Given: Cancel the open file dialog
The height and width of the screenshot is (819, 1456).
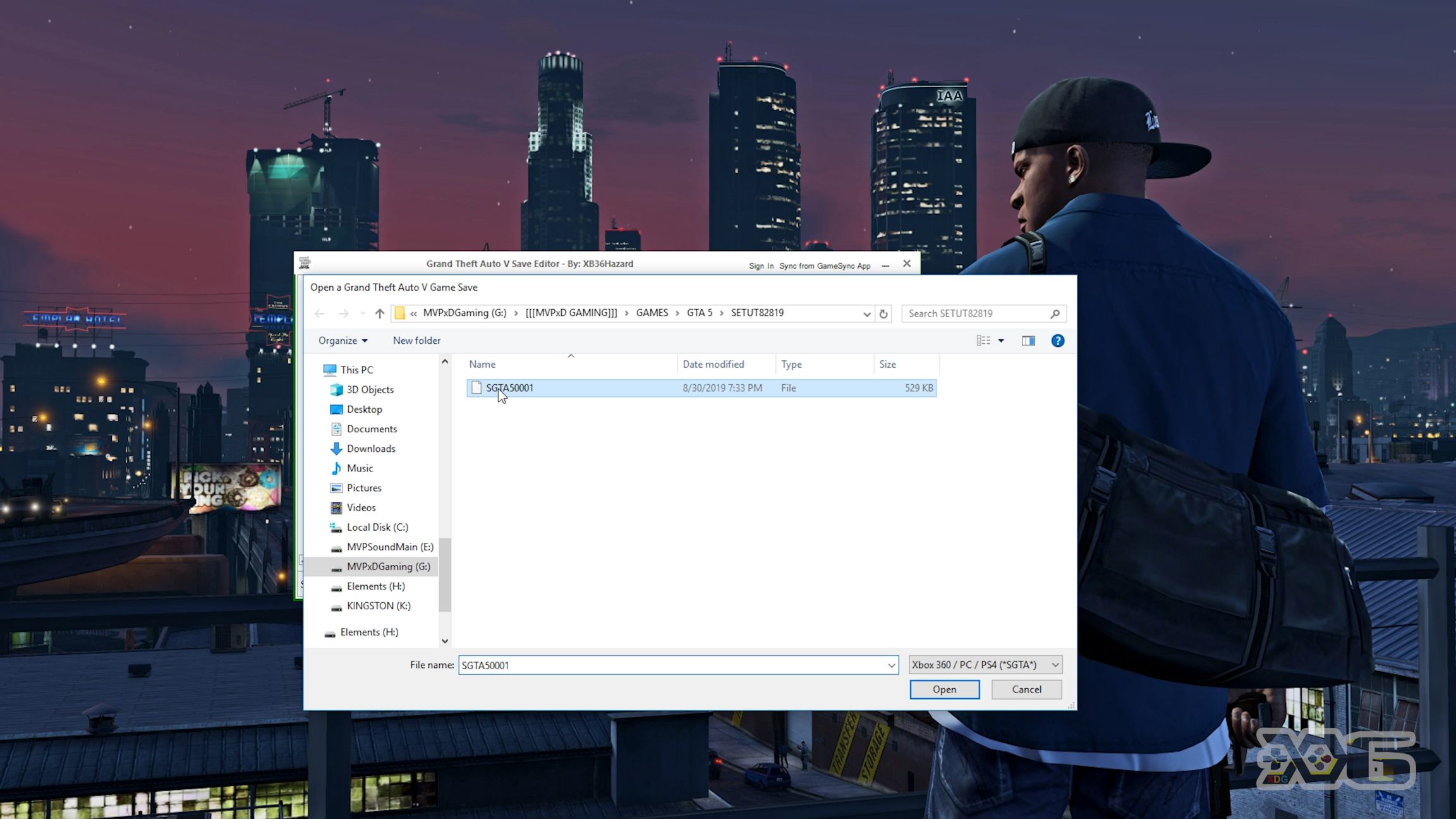Looking at the screenshot, I should 1026,689.
